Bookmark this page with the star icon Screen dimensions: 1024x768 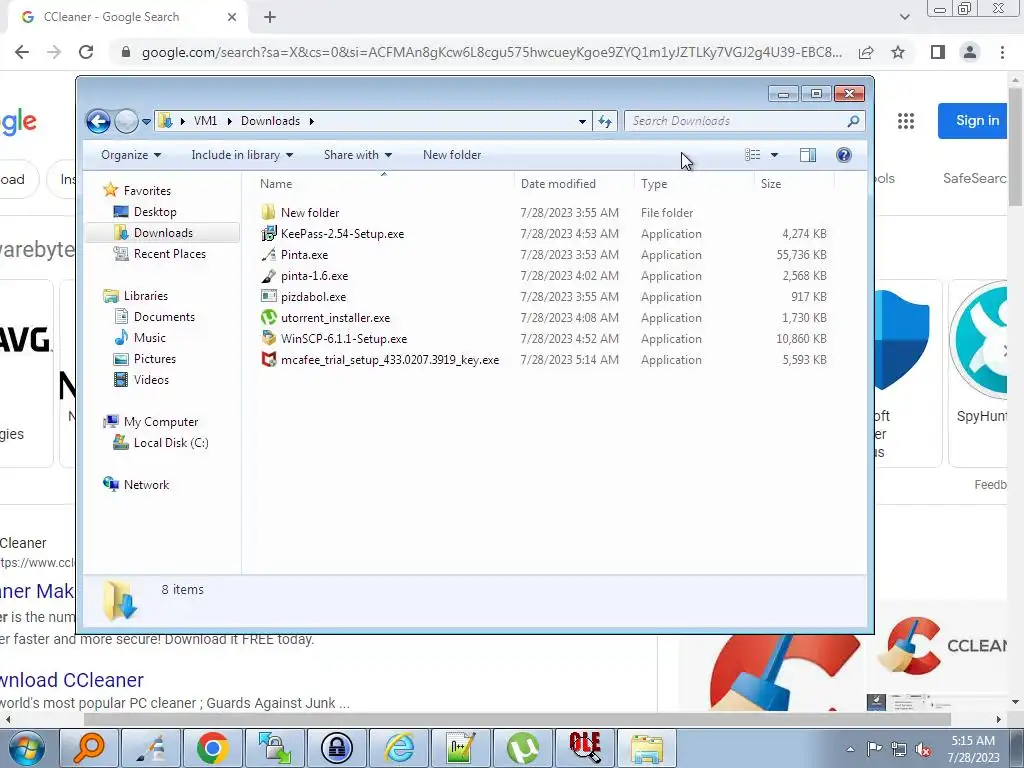[x=898, y=52]
